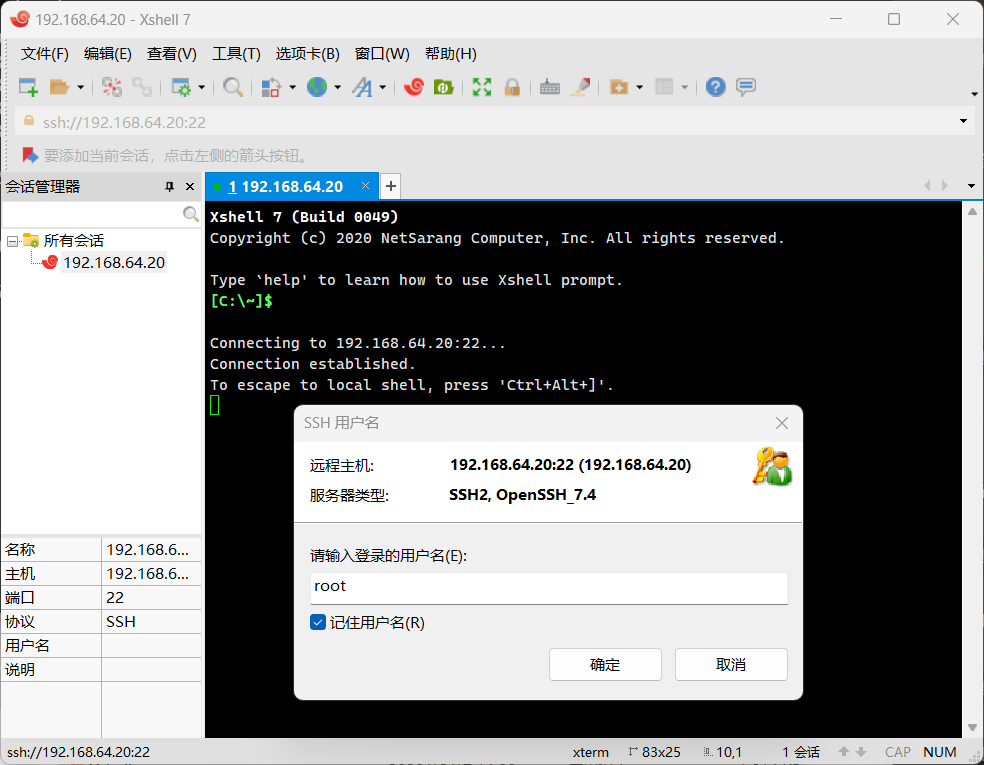This screenshot has width=984, height=765.
Task: Open the 工具(T) menu
Action: coord(237,54)
